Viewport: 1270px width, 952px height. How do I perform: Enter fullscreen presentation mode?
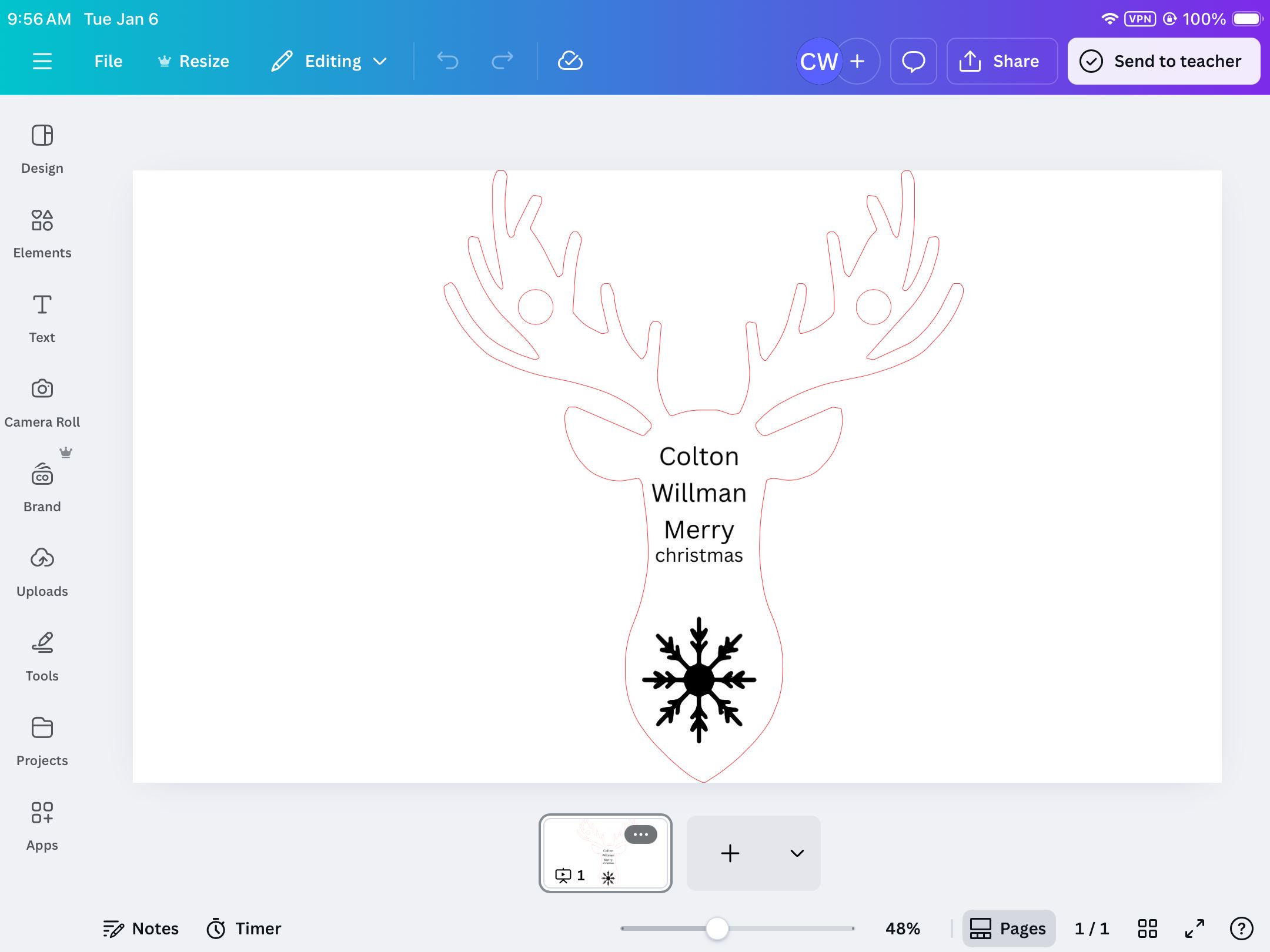pos(1194,928)
